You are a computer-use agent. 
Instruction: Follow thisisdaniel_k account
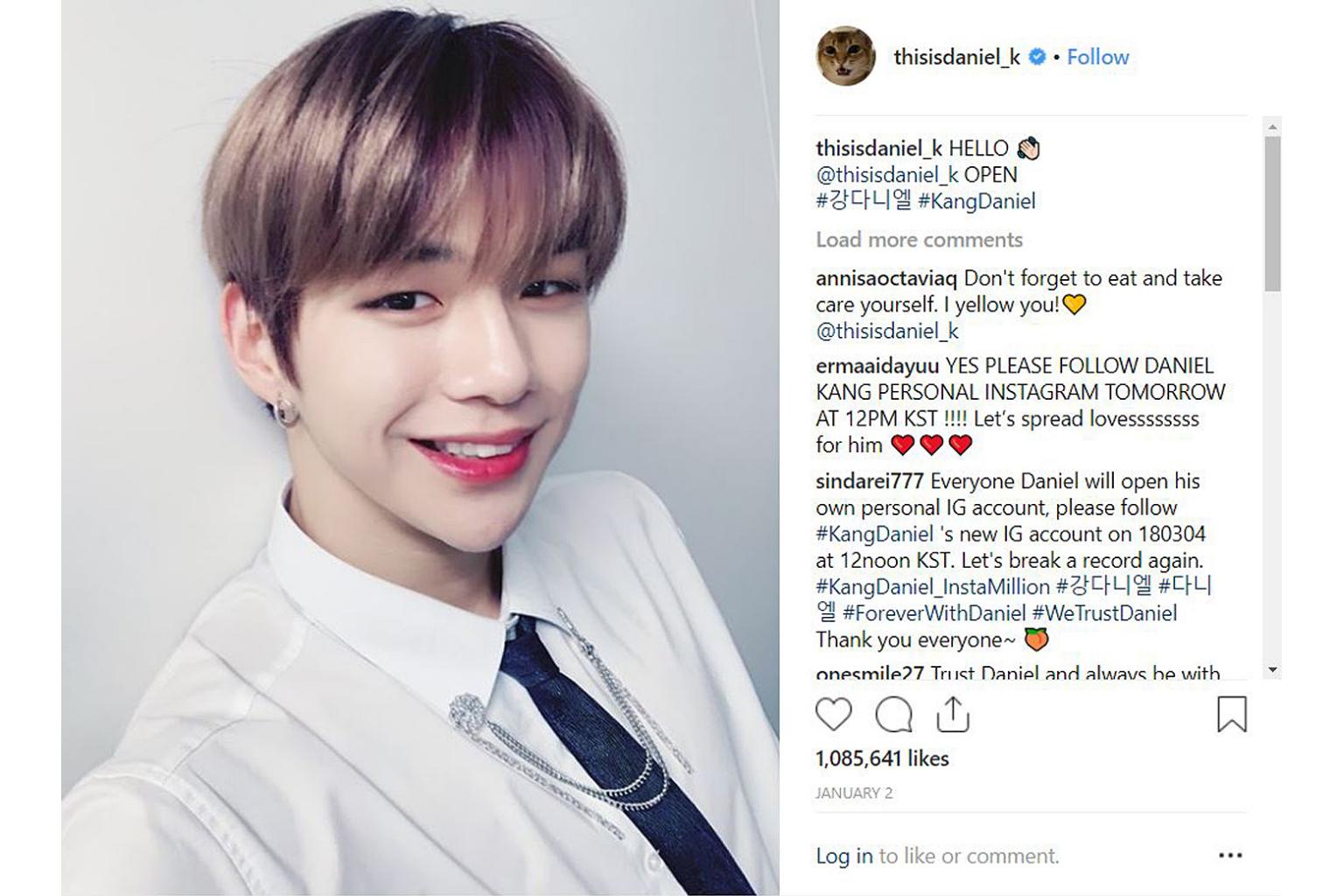1097,57
